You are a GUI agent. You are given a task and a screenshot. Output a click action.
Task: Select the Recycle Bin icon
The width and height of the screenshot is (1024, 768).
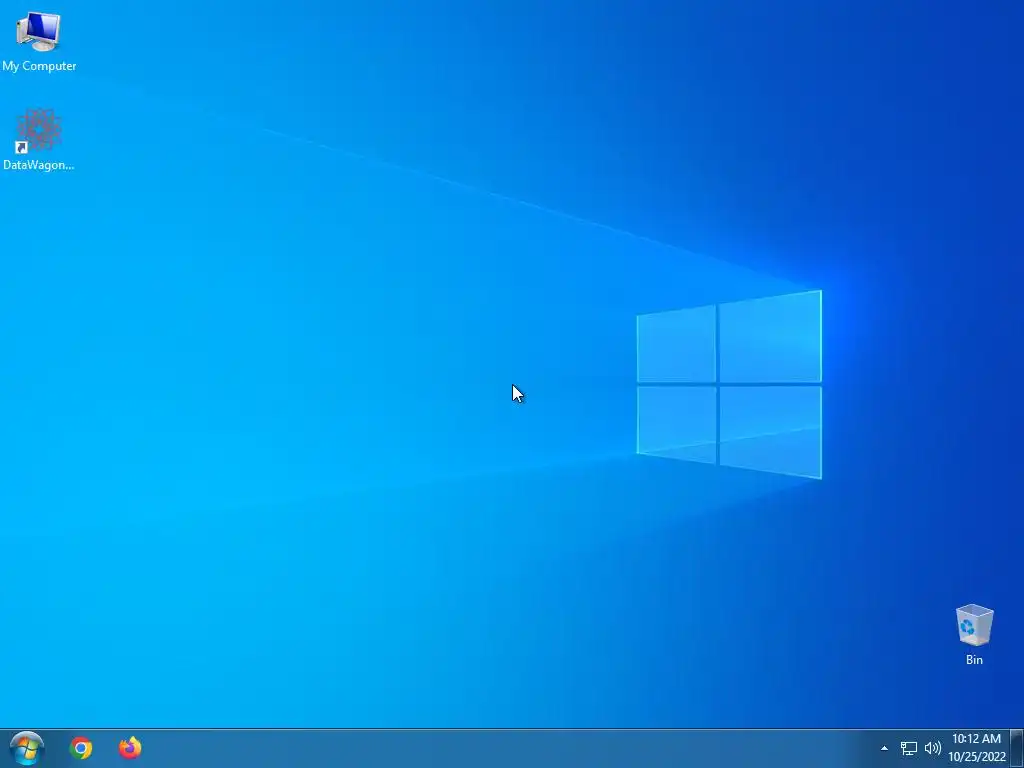coord(974,634)
